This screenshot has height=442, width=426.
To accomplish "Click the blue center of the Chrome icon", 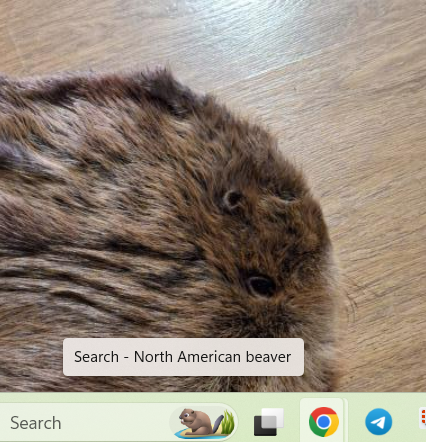I will 323,422.
